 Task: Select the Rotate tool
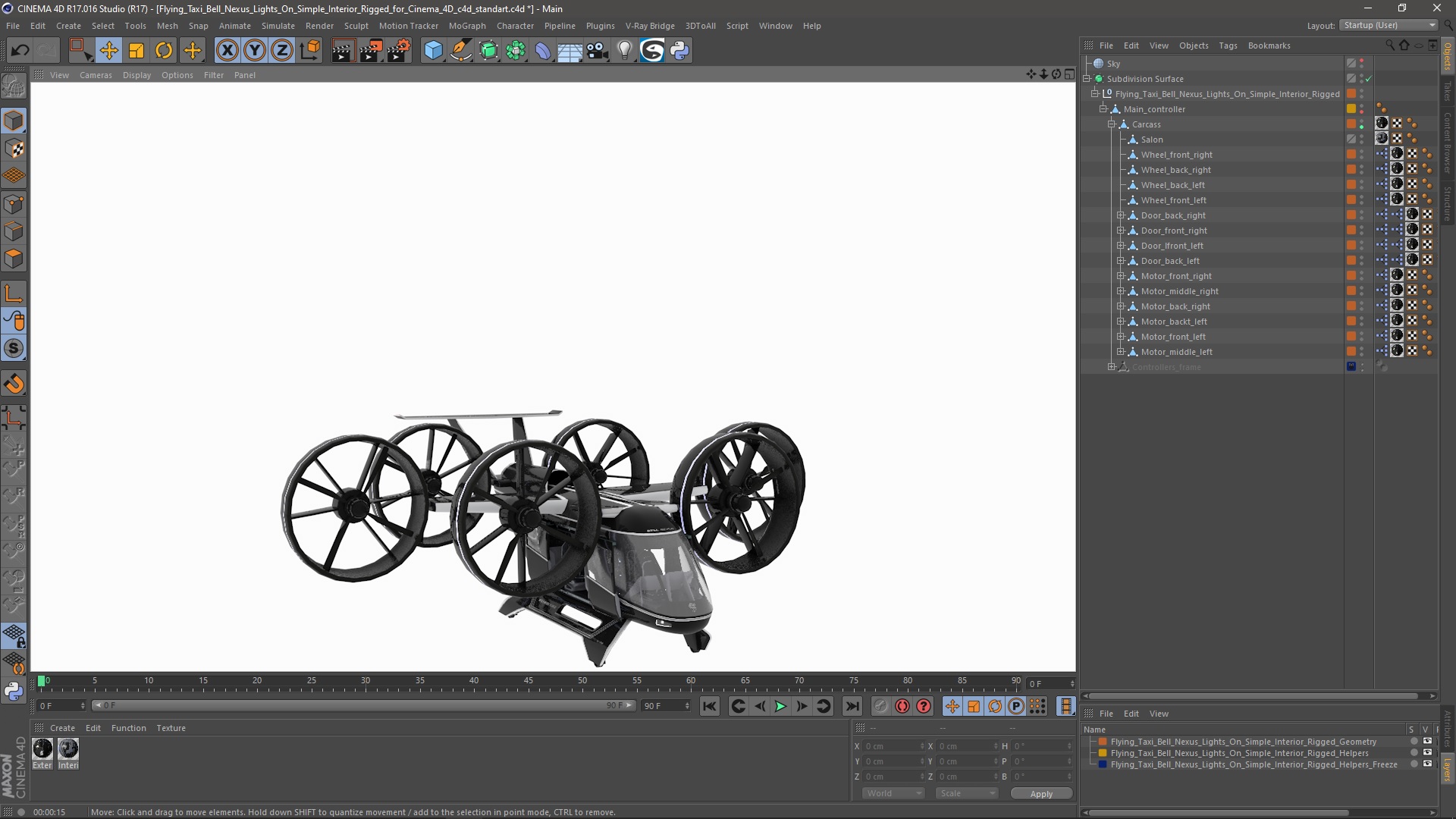[164, 51]
